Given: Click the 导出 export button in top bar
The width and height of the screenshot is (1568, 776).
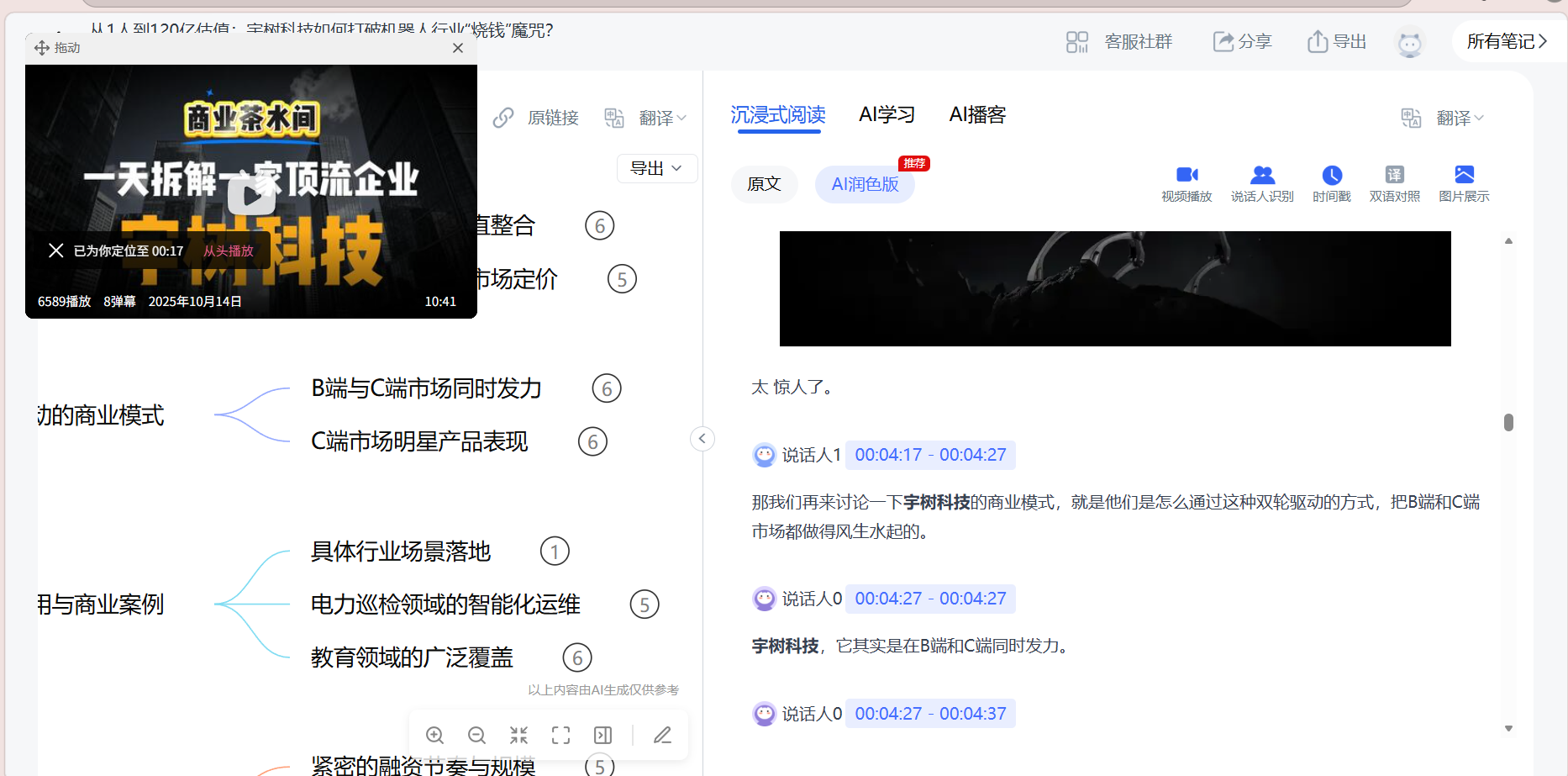Looking at the screenshot, I should tap(1337, 41).
